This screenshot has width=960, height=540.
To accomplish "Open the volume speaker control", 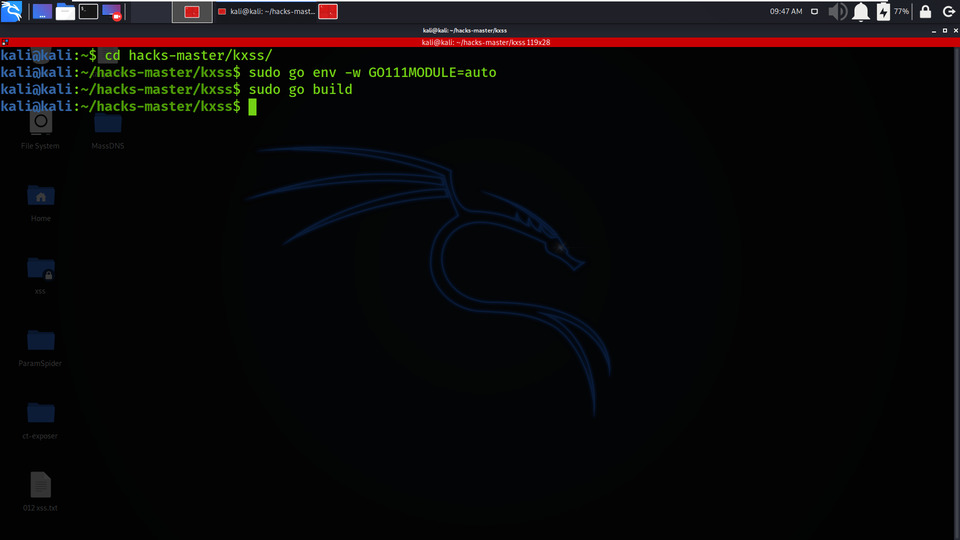I will pos(838,12).
